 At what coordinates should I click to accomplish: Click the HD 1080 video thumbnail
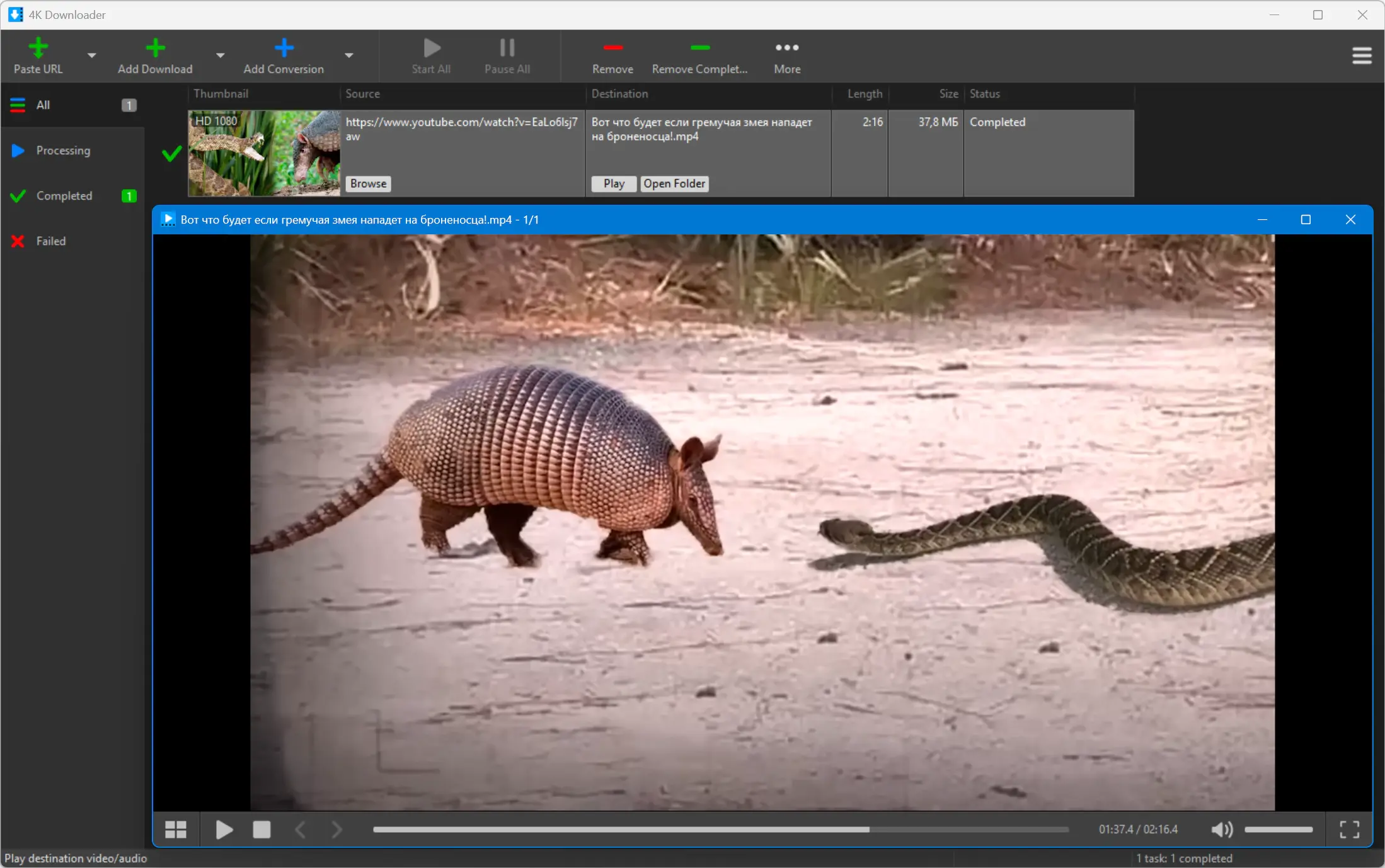(x=264, y=153)
